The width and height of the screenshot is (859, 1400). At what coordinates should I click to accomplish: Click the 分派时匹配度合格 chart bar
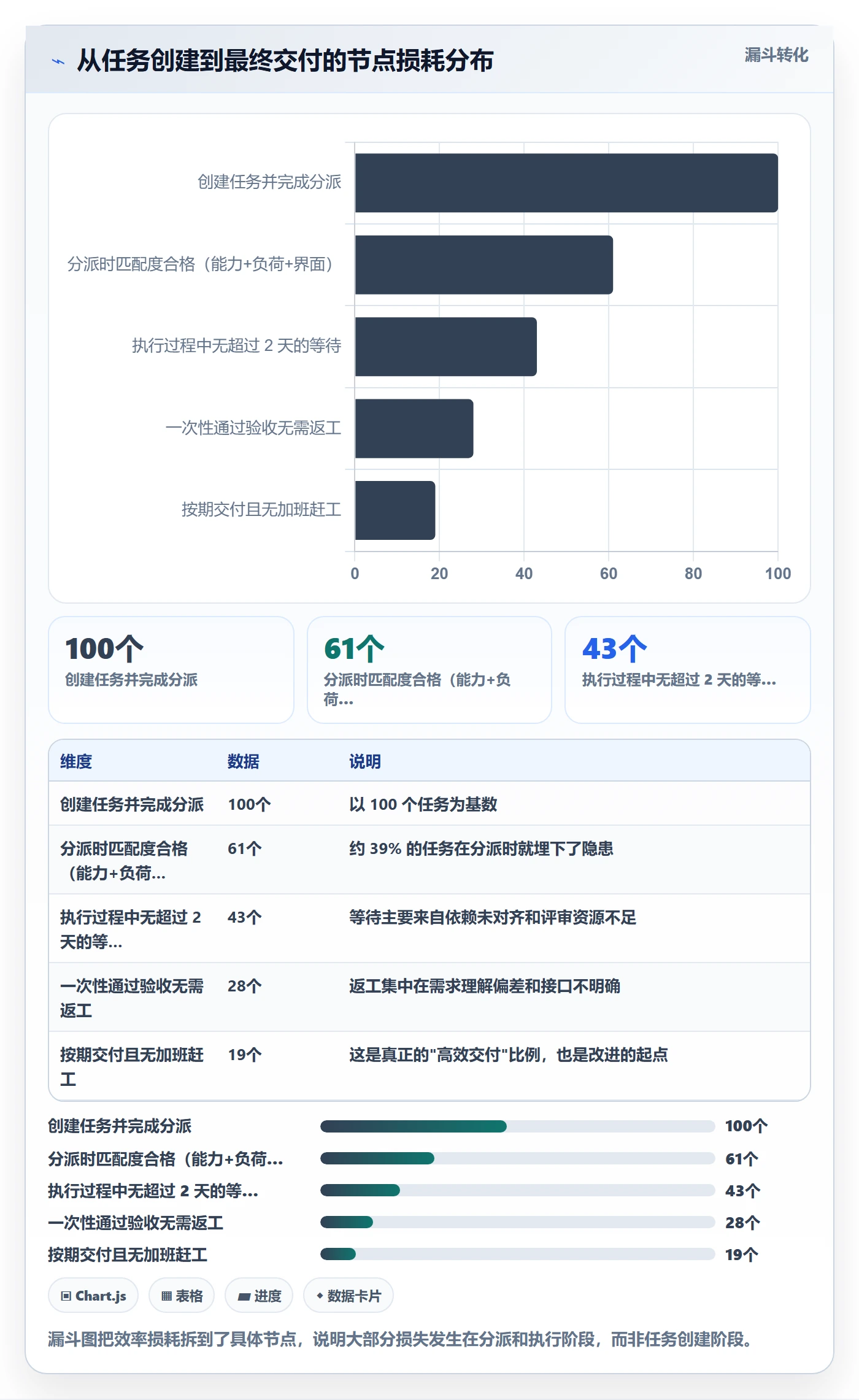[484, 264]
